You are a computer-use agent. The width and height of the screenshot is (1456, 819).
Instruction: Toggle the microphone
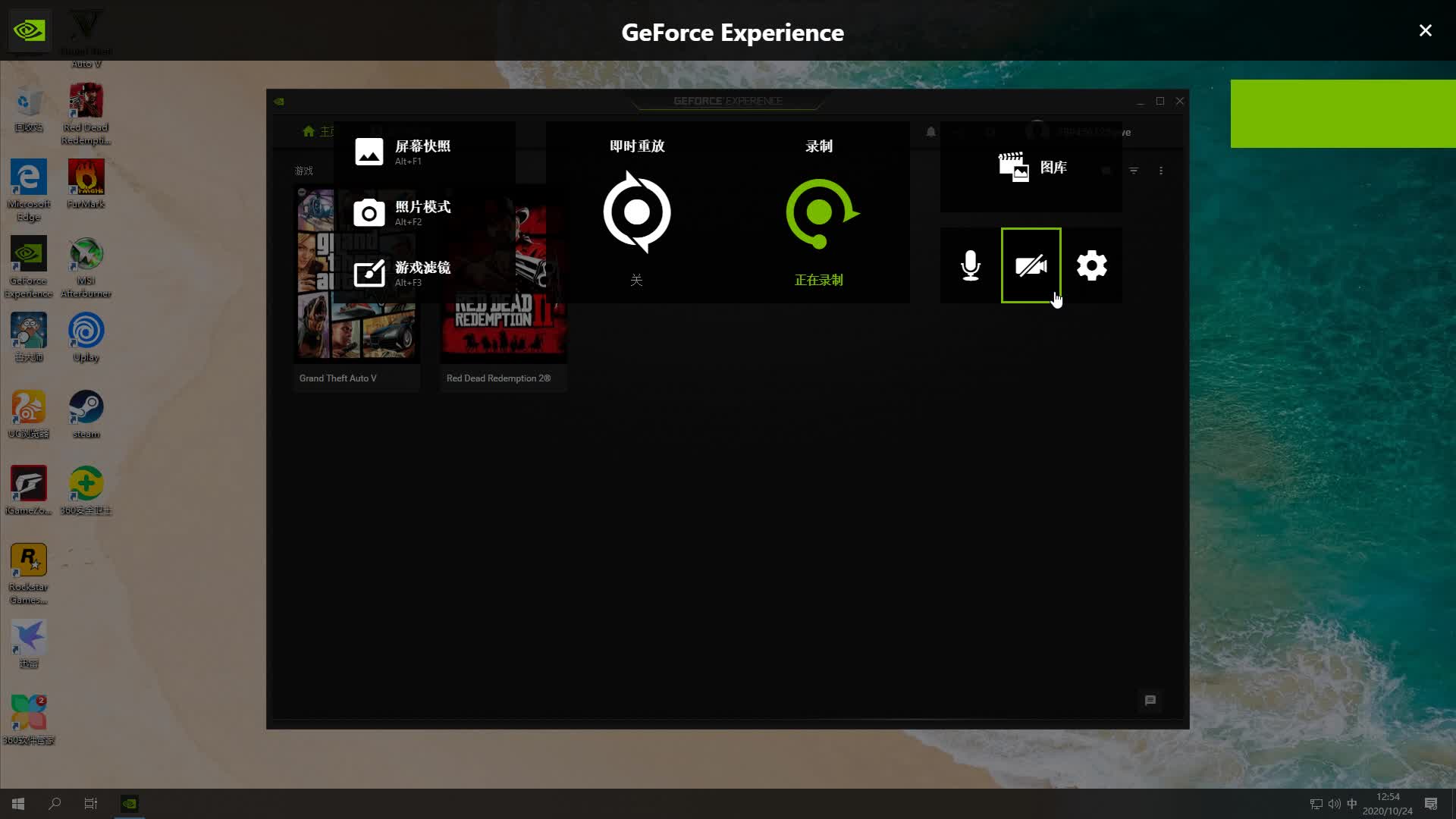click(971, 265)
